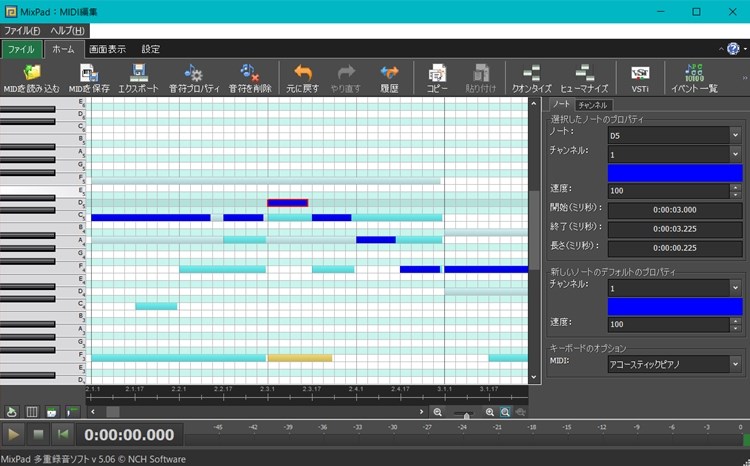The width and height of the screenshot is (750, 466).
Task: Open selected note チャンネル dropdown
Action: [x=735, y=154]
